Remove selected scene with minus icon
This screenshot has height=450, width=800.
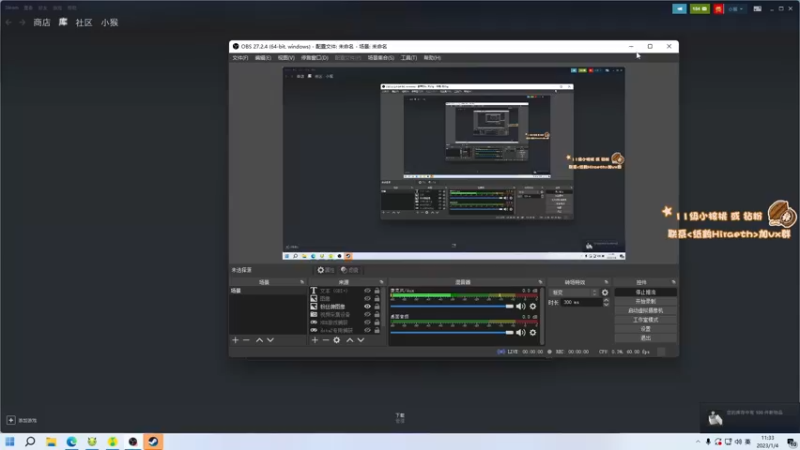(x=246, y=340)
